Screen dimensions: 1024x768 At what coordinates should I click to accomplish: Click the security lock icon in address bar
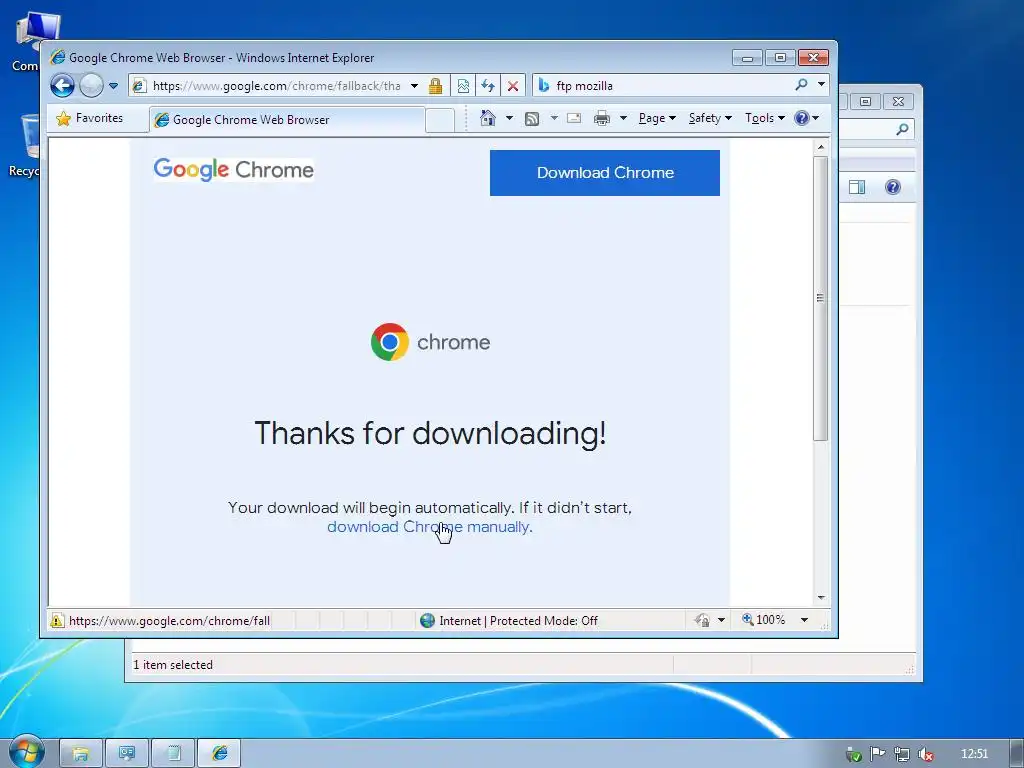point(436,86)
